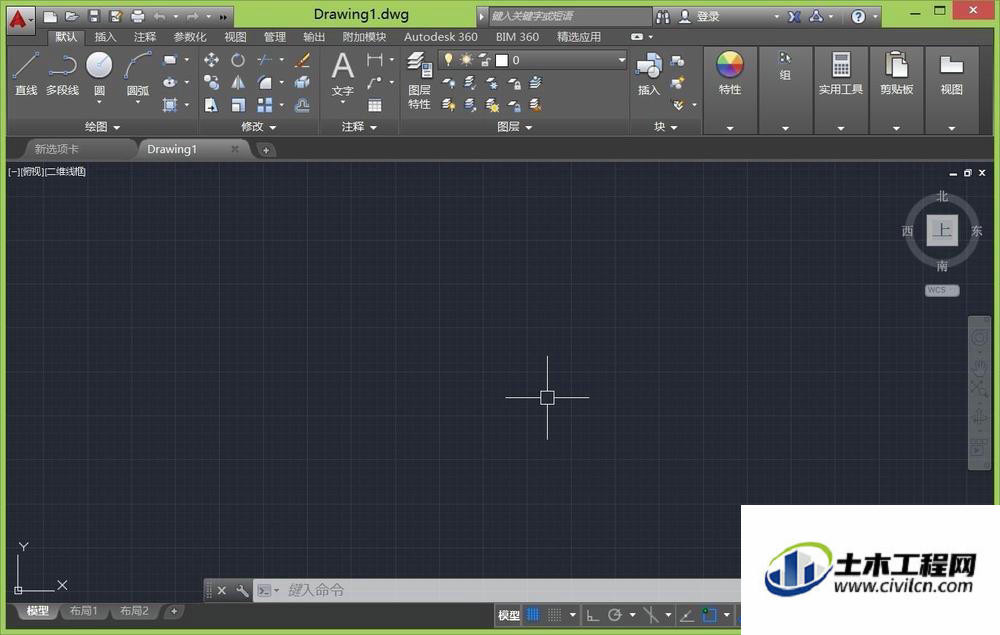Image resolution: width=1000 pixels, height=635 pixels.
Task: Open the Insert (插入) ribbon tab
Action: pyautogui.click(x=105, y=37)
